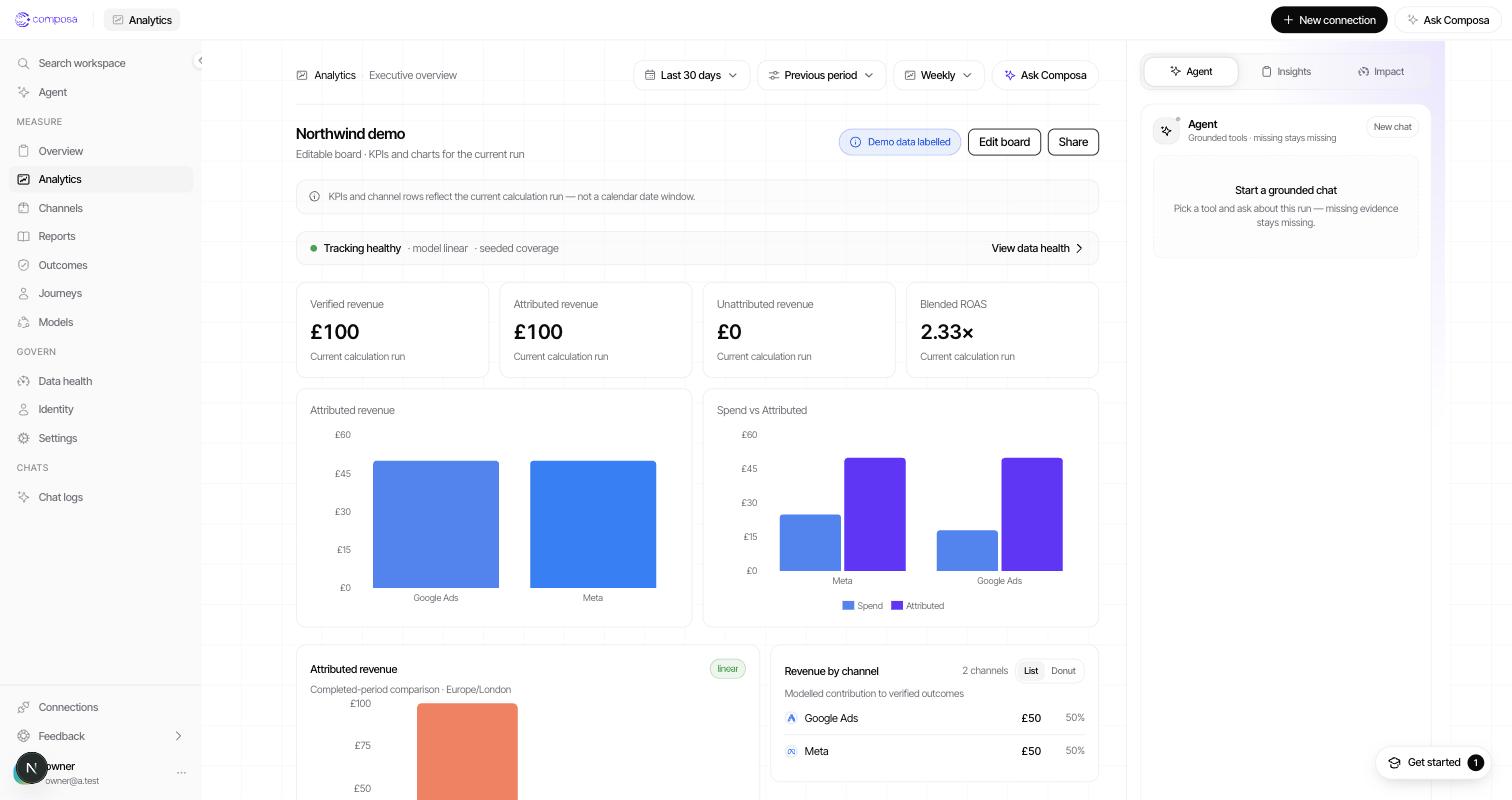The image size is (1512, 800).
Task: Click the Verified revenue KPI card
Action: click(392, 330)
